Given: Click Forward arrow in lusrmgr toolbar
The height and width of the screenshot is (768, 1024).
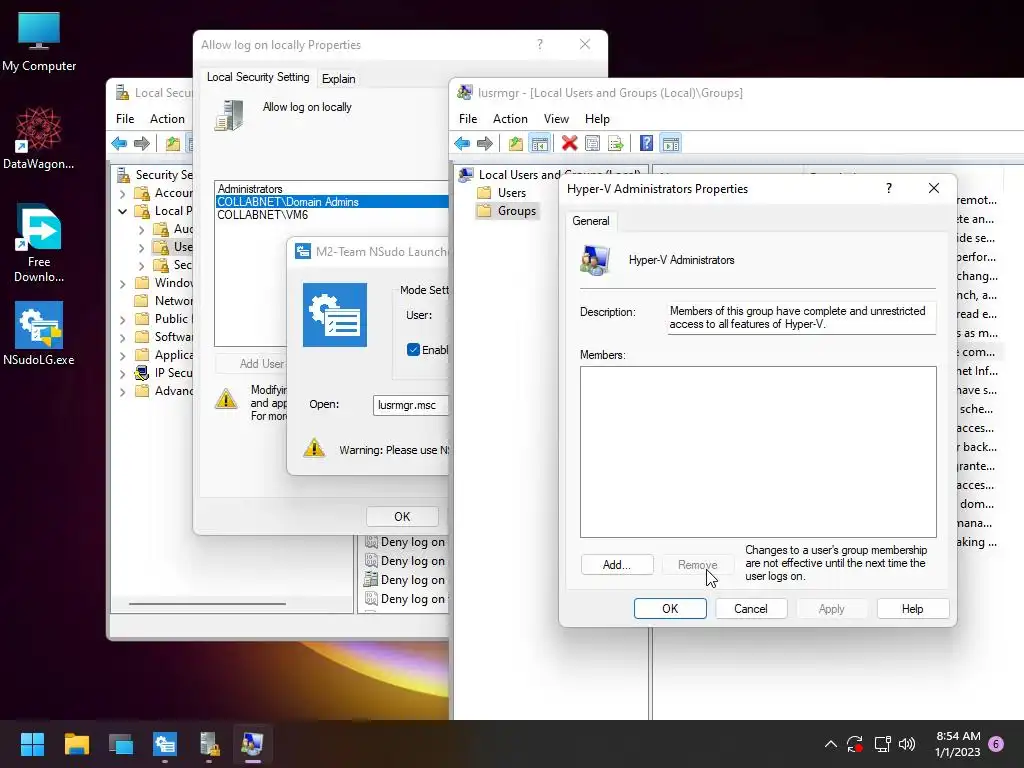Looking at the screenshot, I should (x=485, y=143).
